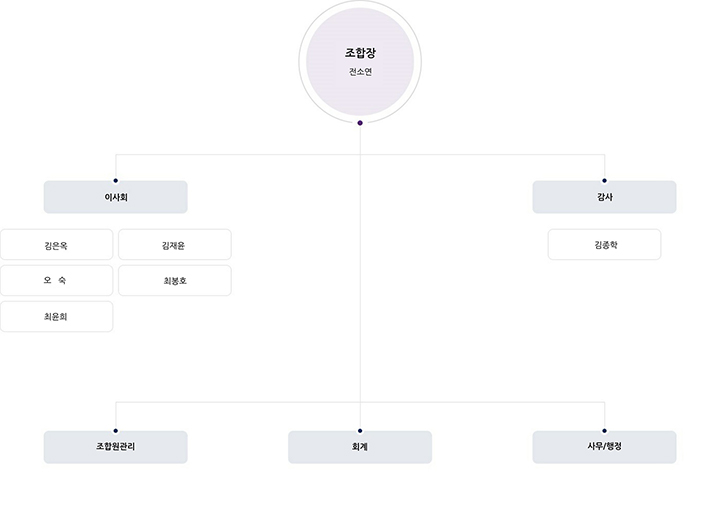Select the 이사회 box
The image size is (720, 505).
tap(115, 197)
